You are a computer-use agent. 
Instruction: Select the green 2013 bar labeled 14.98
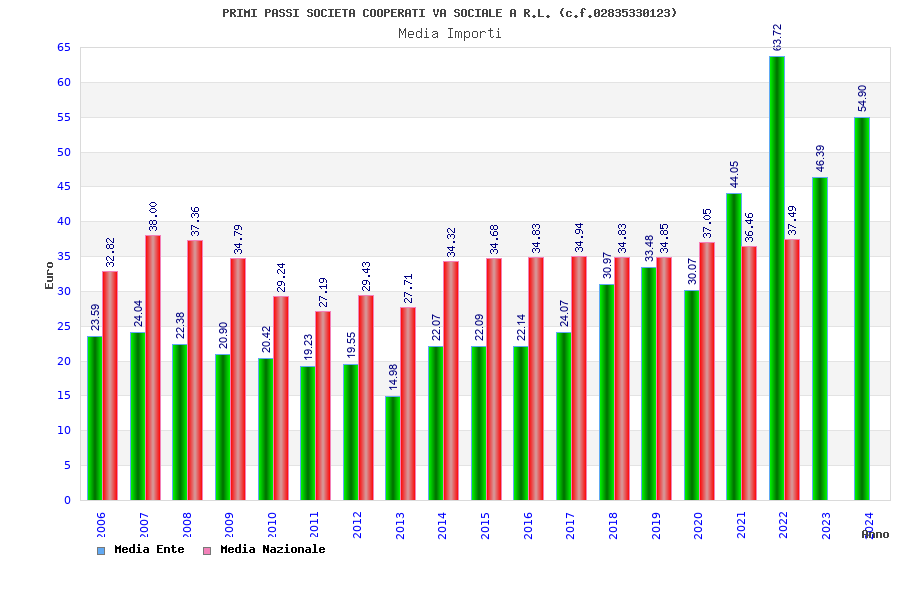[393, 448]
